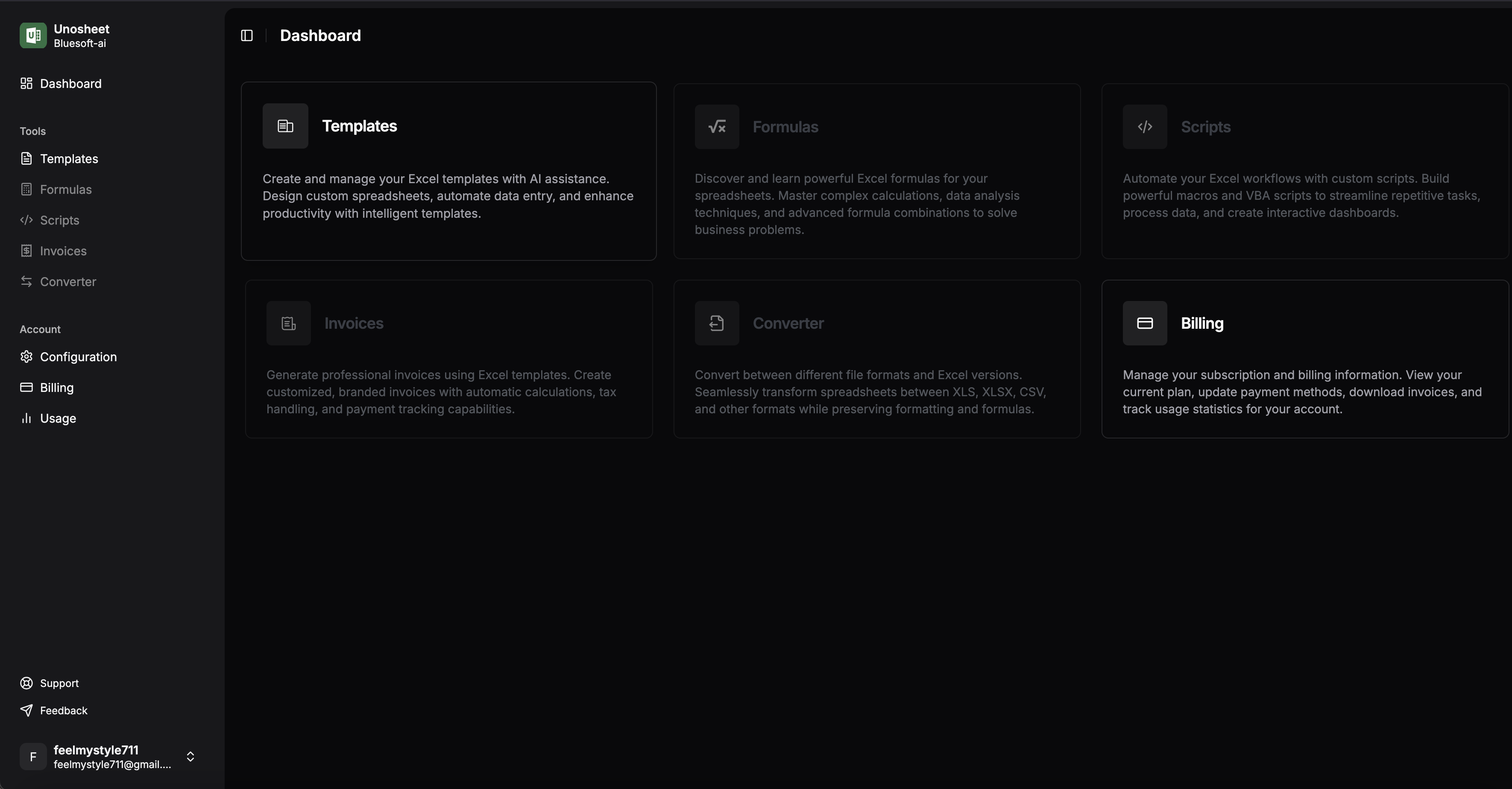Click the Unosheet logo icon
The width and height of the screenshot is (1512, 789).
[x=33, y=36]
